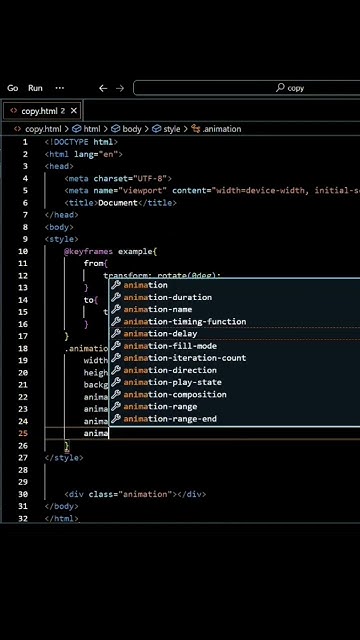The height and width of the screenshot is (640, 360).
Task: Click the wrench icon beside animation-delay
Action: pos(116,333)
